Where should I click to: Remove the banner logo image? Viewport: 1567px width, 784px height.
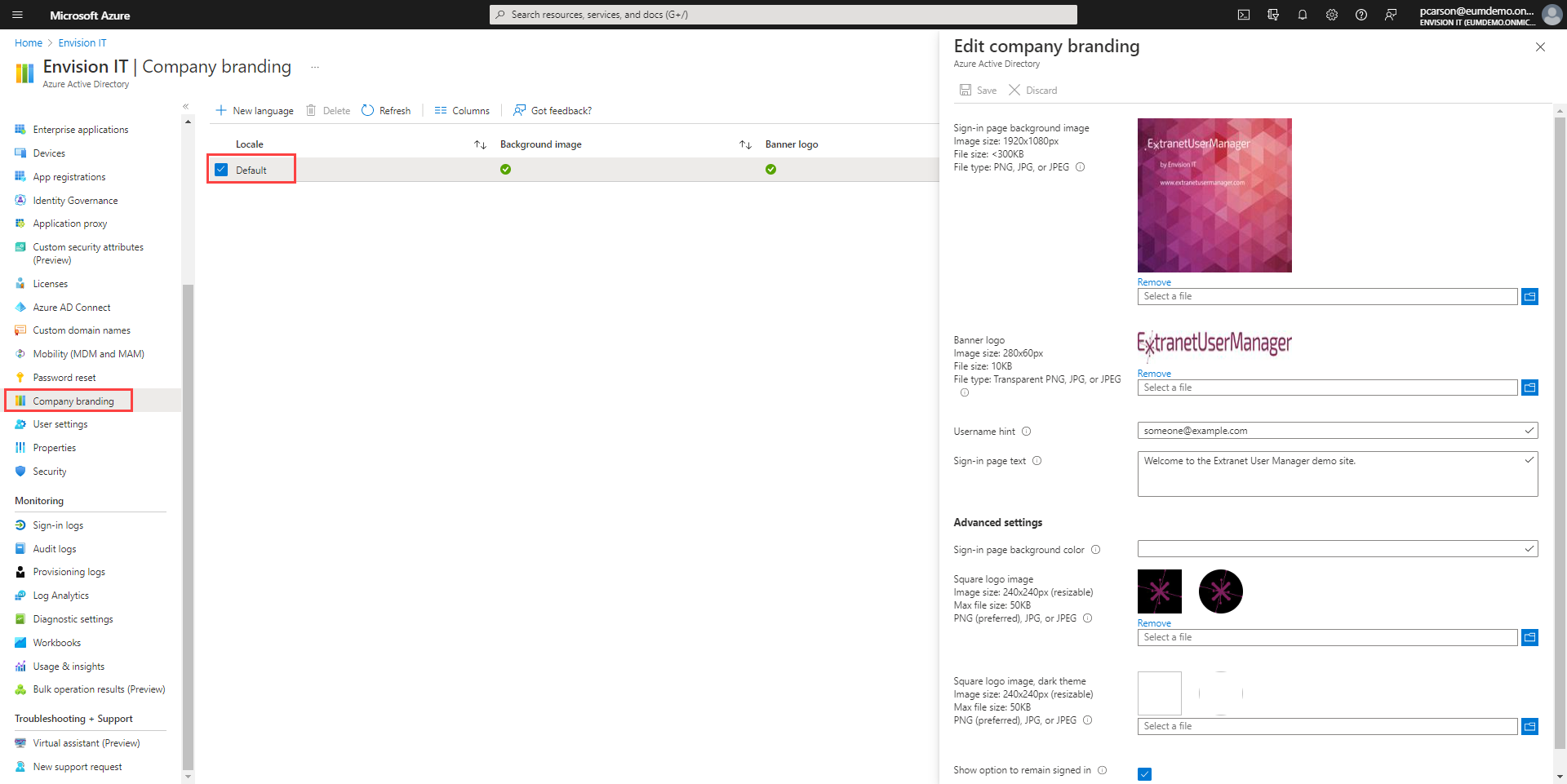1153,374
